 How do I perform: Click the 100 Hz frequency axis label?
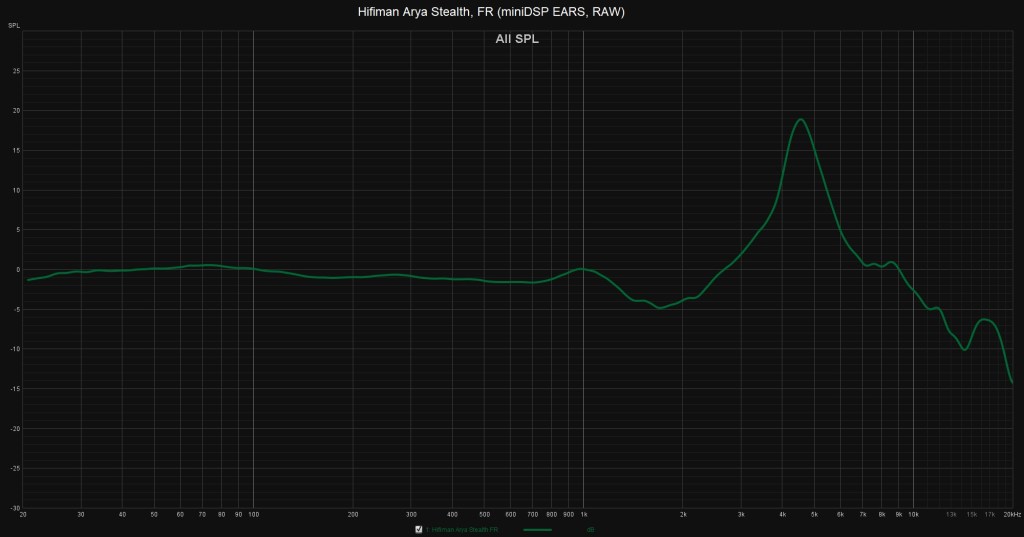[253, 514]
